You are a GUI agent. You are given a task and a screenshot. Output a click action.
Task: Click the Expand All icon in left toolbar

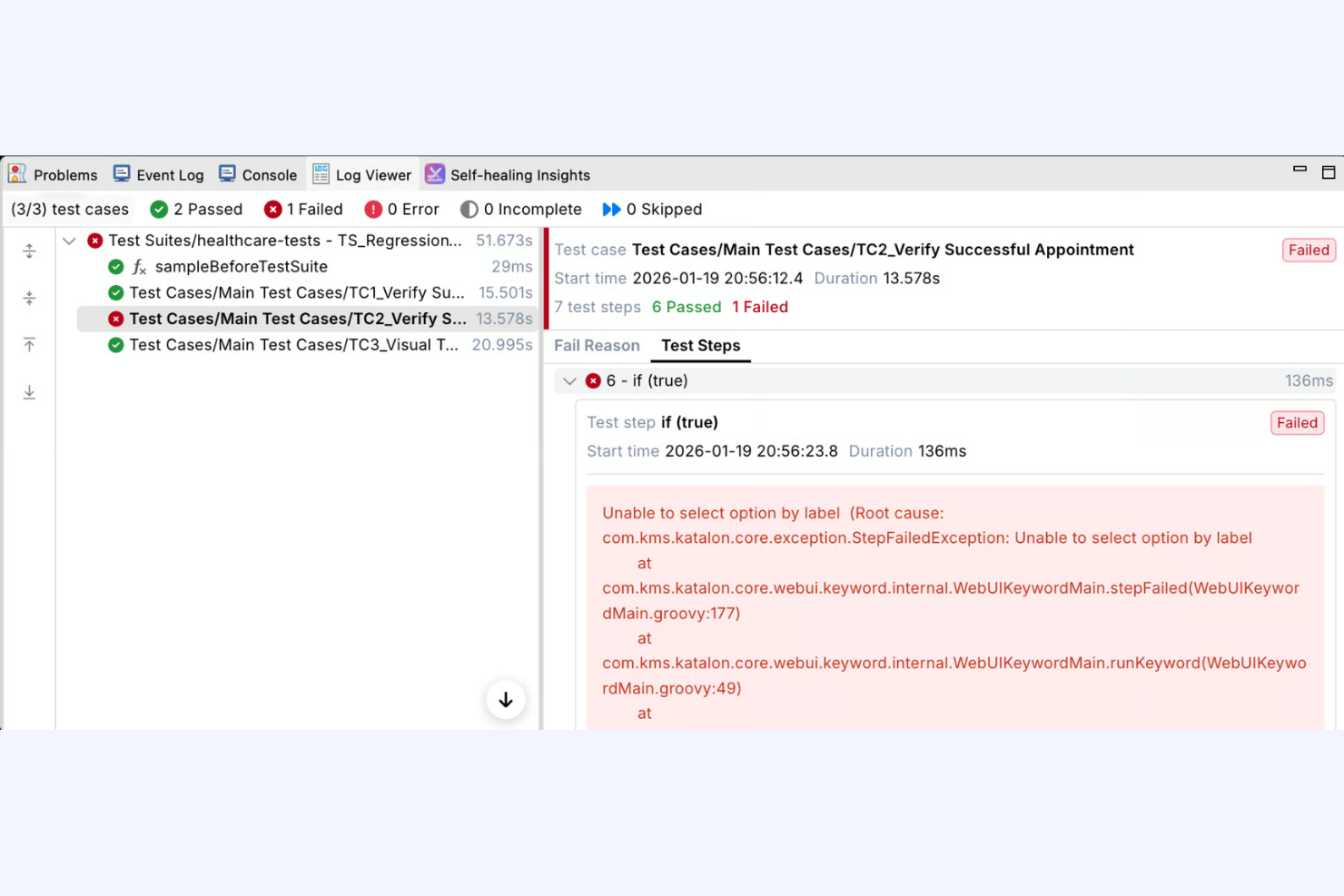click(x=29, y=251)
